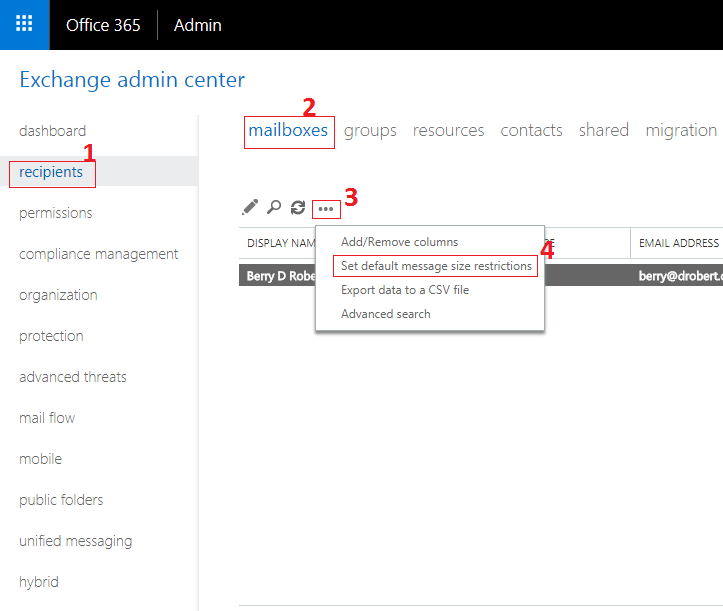The image size is (723, 611).
Task: Open the Office 365 app launcher grid
Action: tap(24, 24)
